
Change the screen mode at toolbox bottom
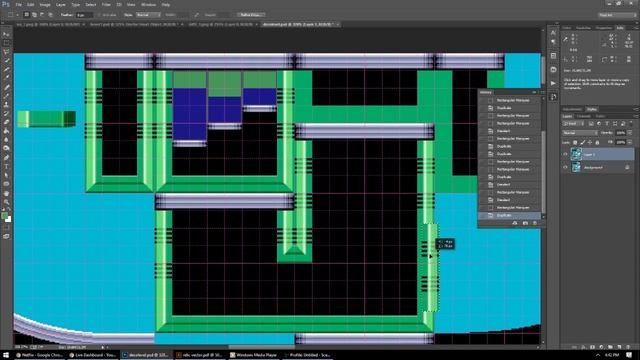(x=6, y=236)
